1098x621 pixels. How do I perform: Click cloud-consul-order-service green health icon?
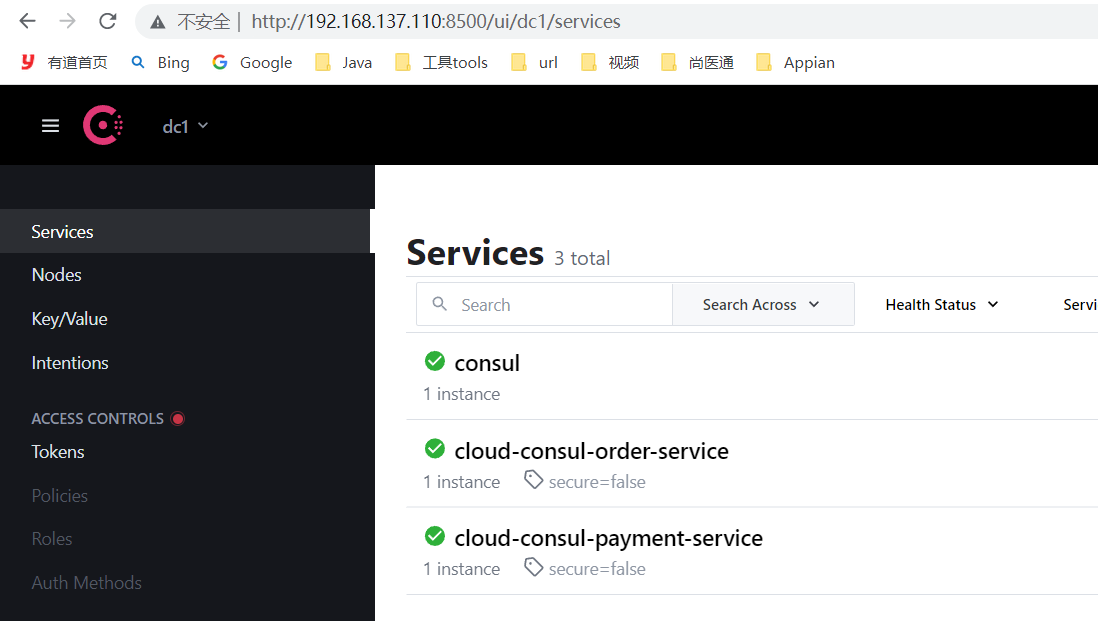[435, 449]
